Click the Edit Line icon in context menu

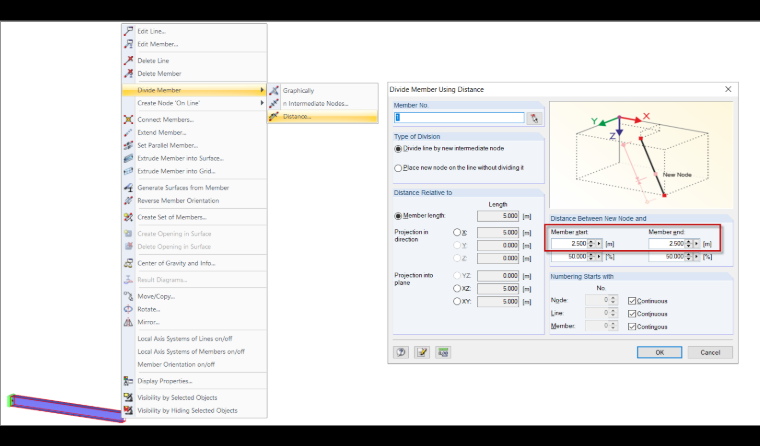128,31
